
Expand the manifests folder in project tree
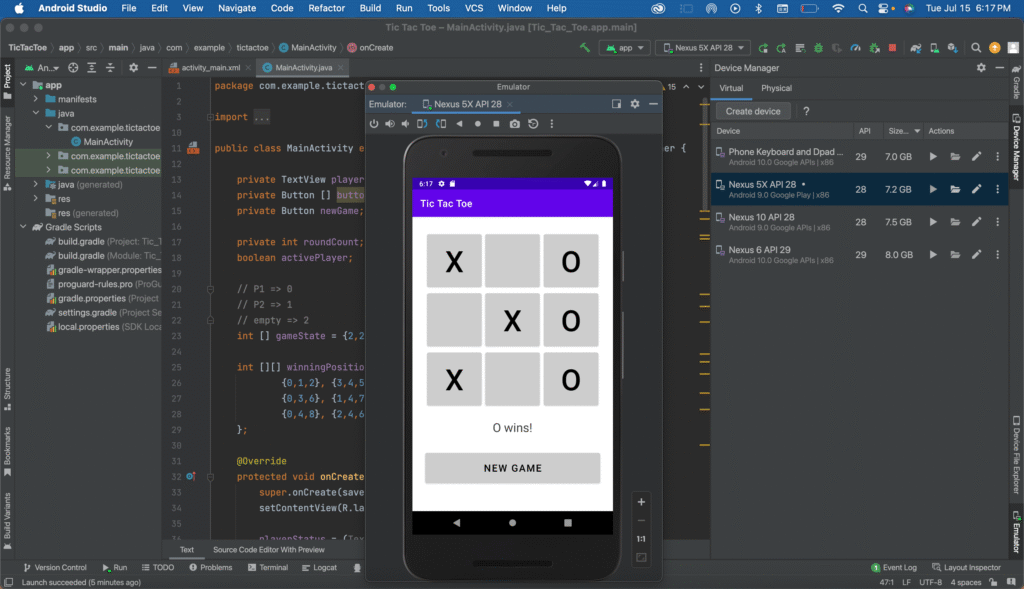[x=37, y=100]
